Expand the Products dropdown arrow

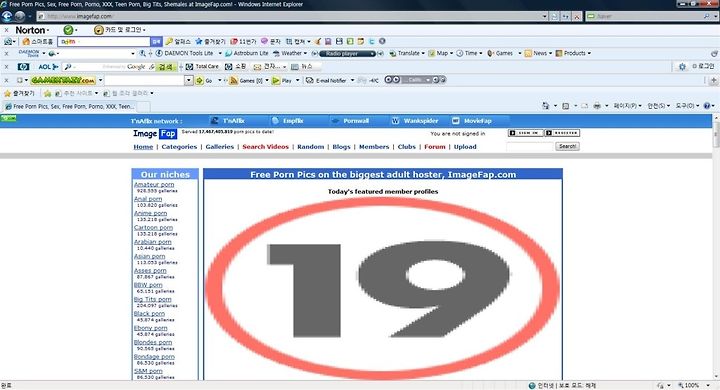click(x=589, y=53)
